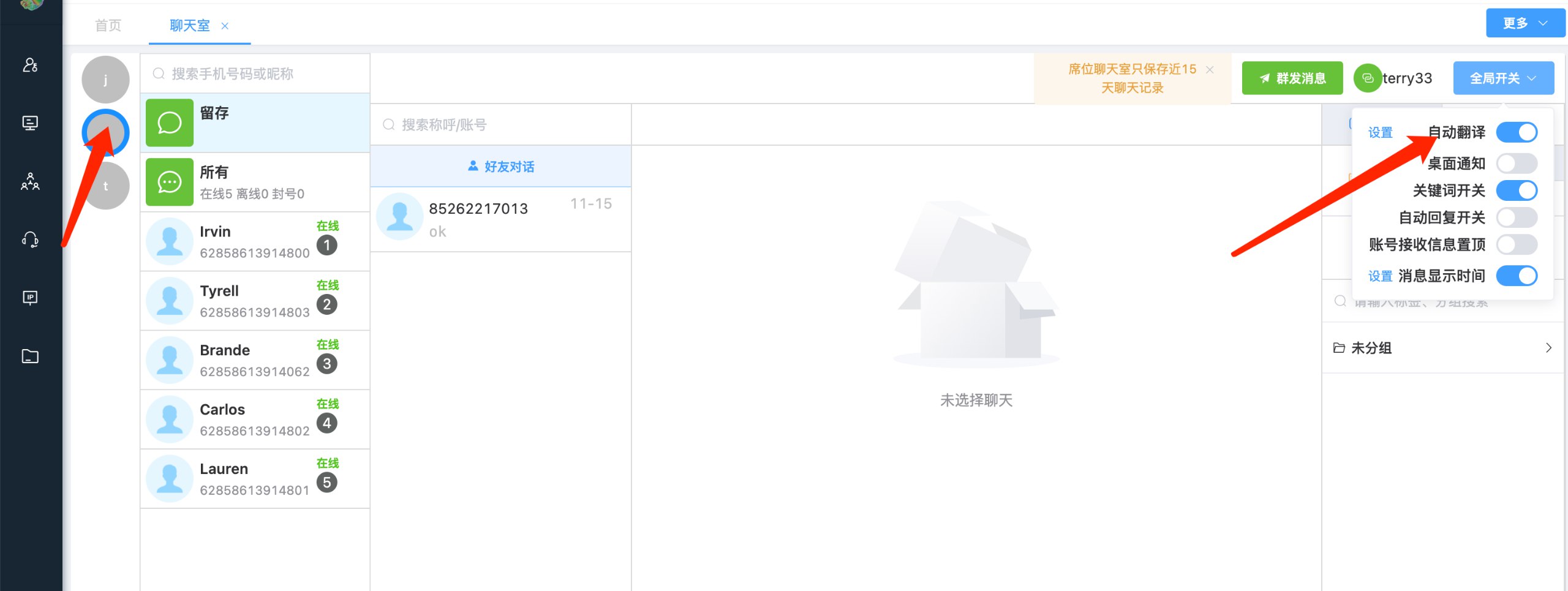Viewport: 1568px width, 591px height.
Task: Switch to the 首页 tab
Action: [108, 26]
